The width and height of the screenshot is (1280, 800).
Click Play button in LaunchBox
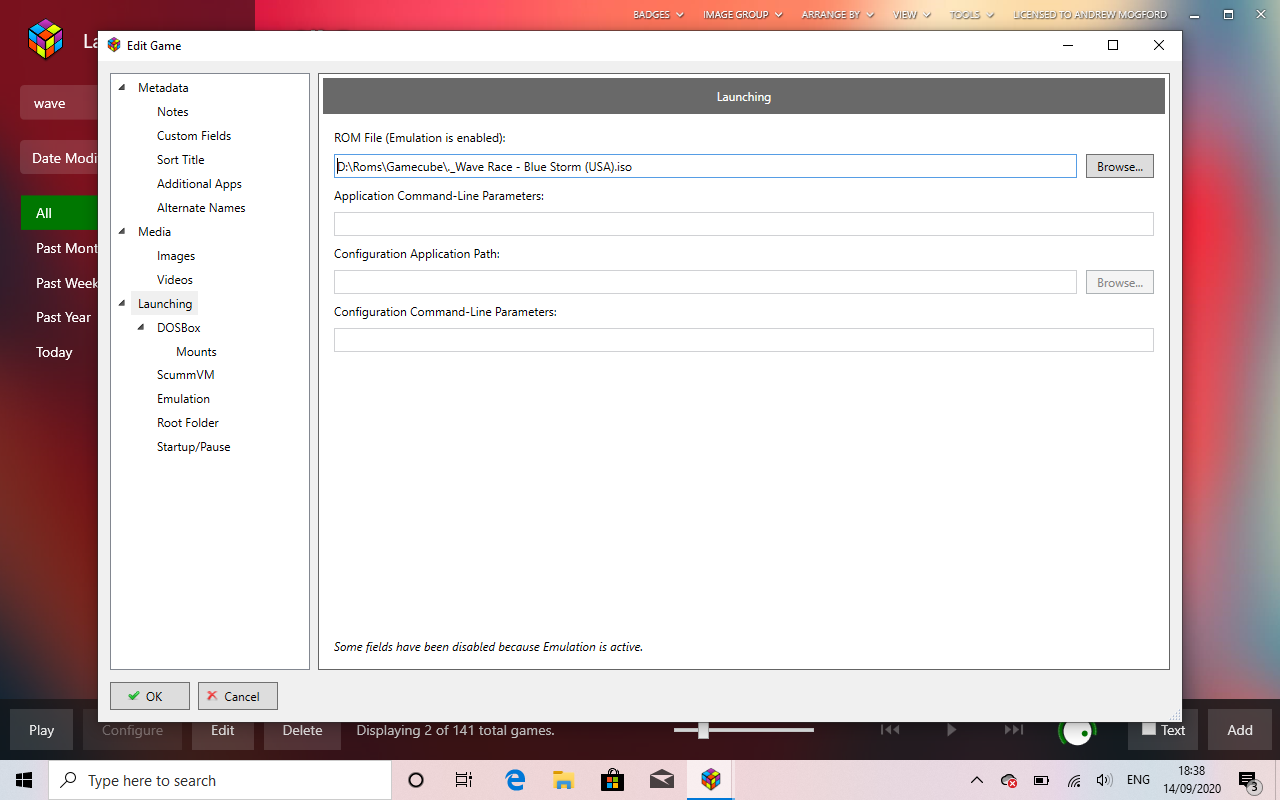[x=42, y=730]
